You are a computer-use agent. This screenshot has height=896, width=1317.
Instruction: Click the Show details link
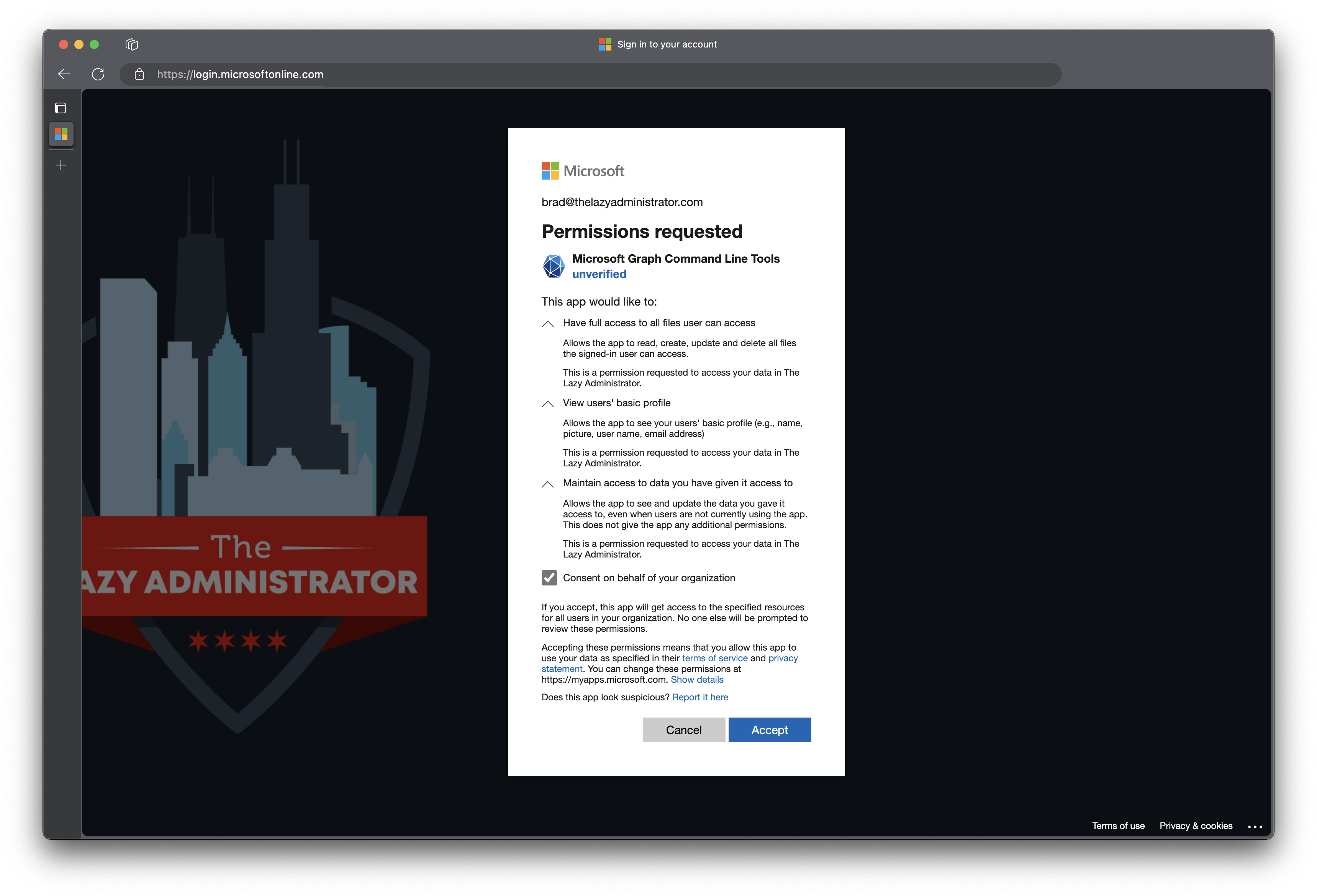[x=697, y=680]
